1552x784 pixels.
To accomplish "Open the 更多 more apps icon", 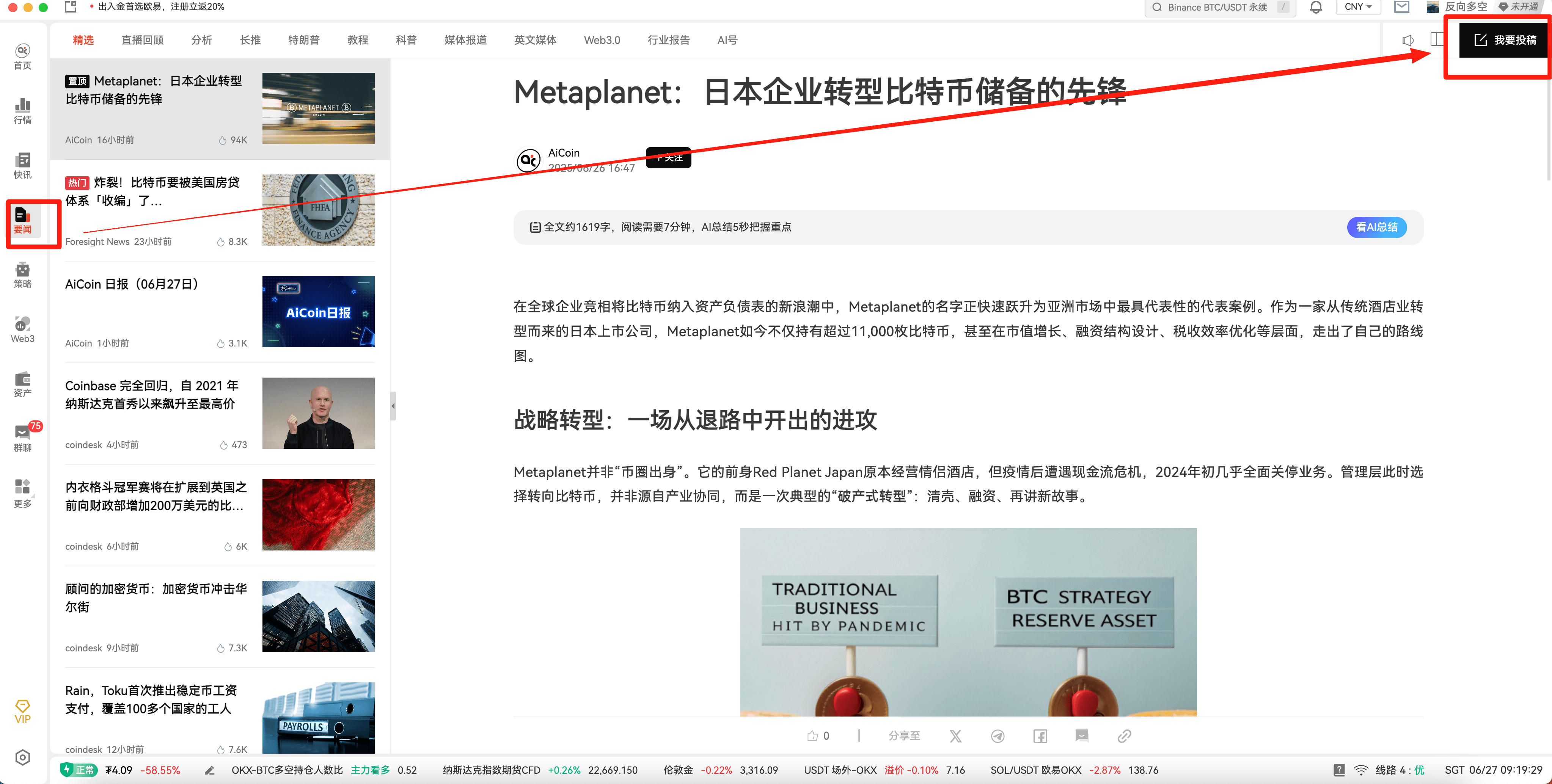I will [23, 493].
